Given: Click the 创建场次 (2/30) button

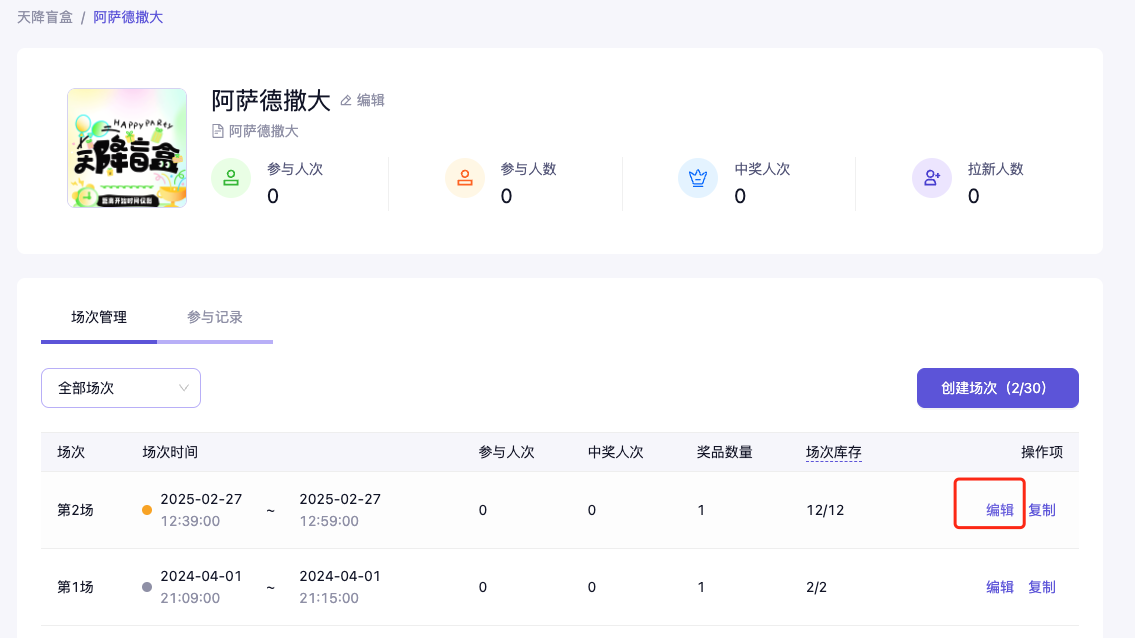Looking at the screenshot, I should 997,388.
